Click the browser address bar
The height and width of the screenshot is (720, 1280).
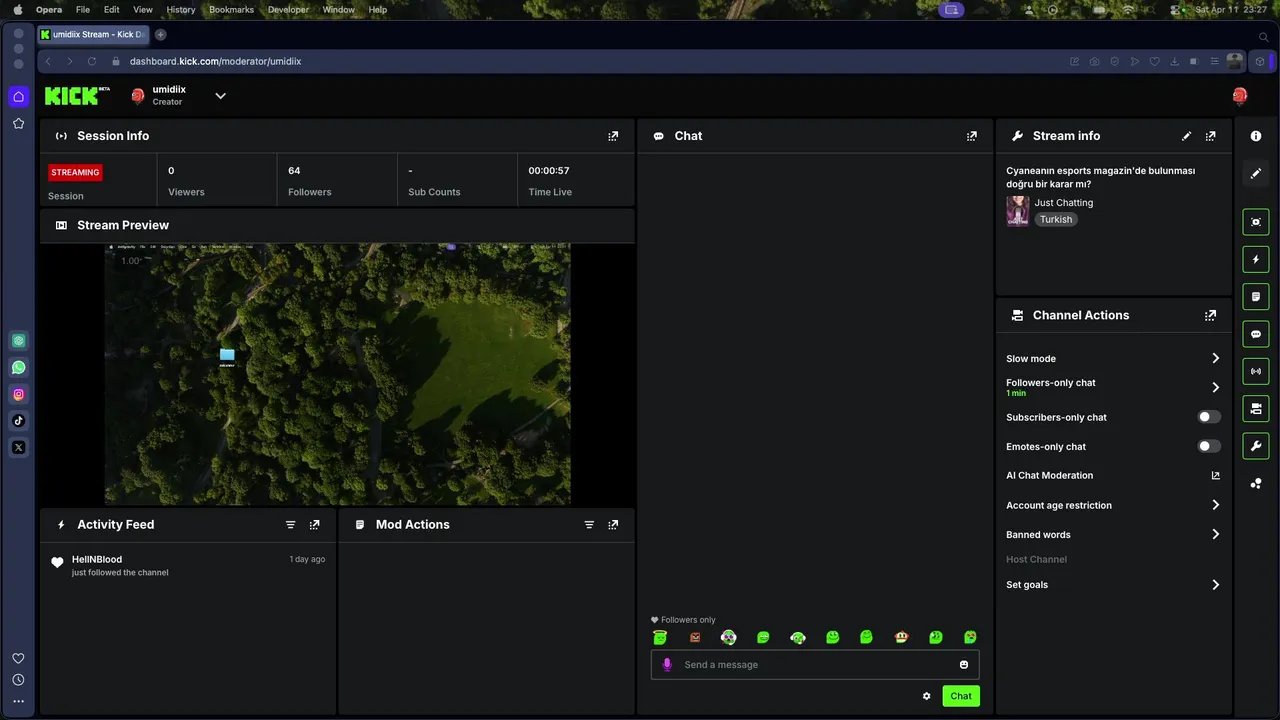[x=590, y=61]
